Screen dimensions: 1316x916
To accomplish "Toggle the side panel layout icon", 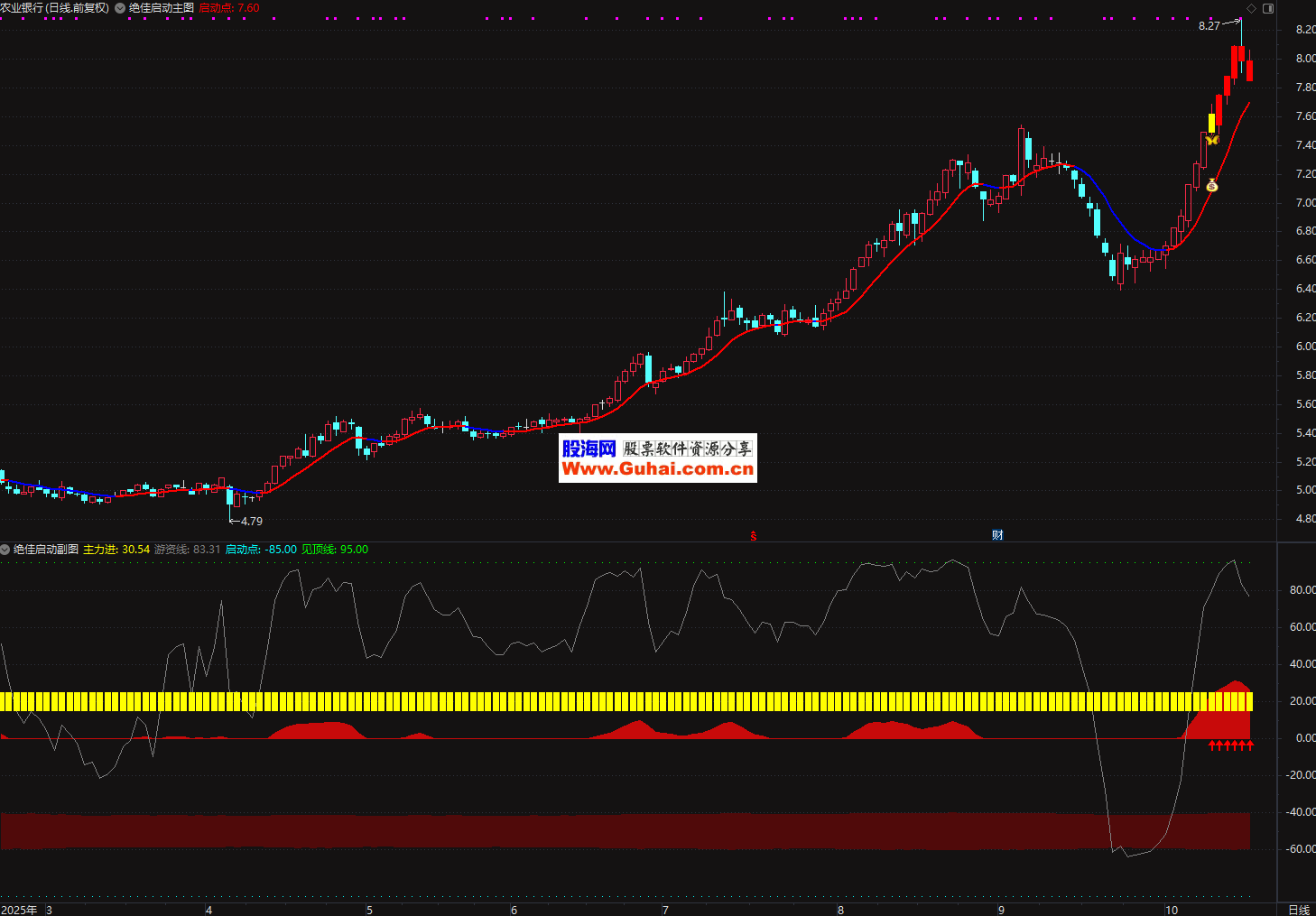I will pos(1268,8).
